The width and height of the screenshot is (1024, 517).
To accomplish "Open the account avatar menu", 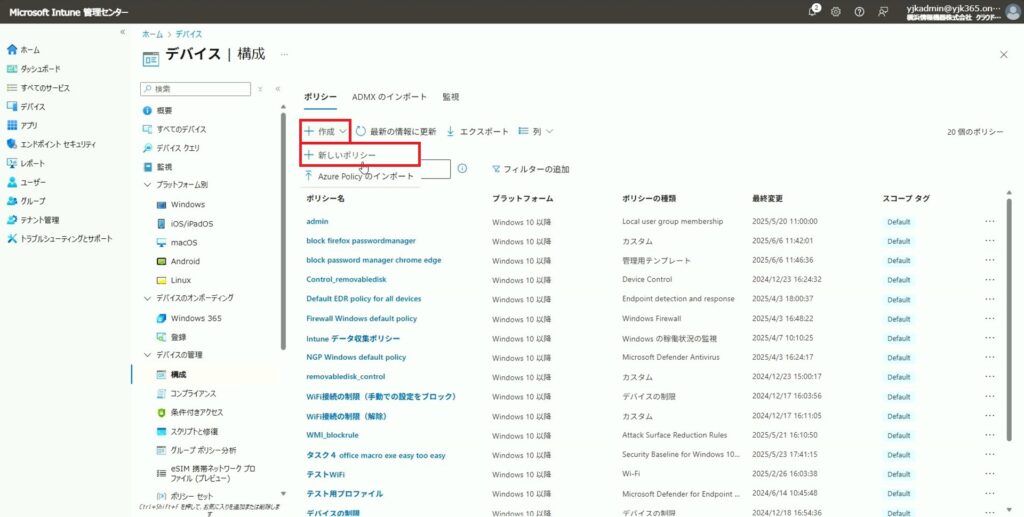I will [x=1013, y=12].
